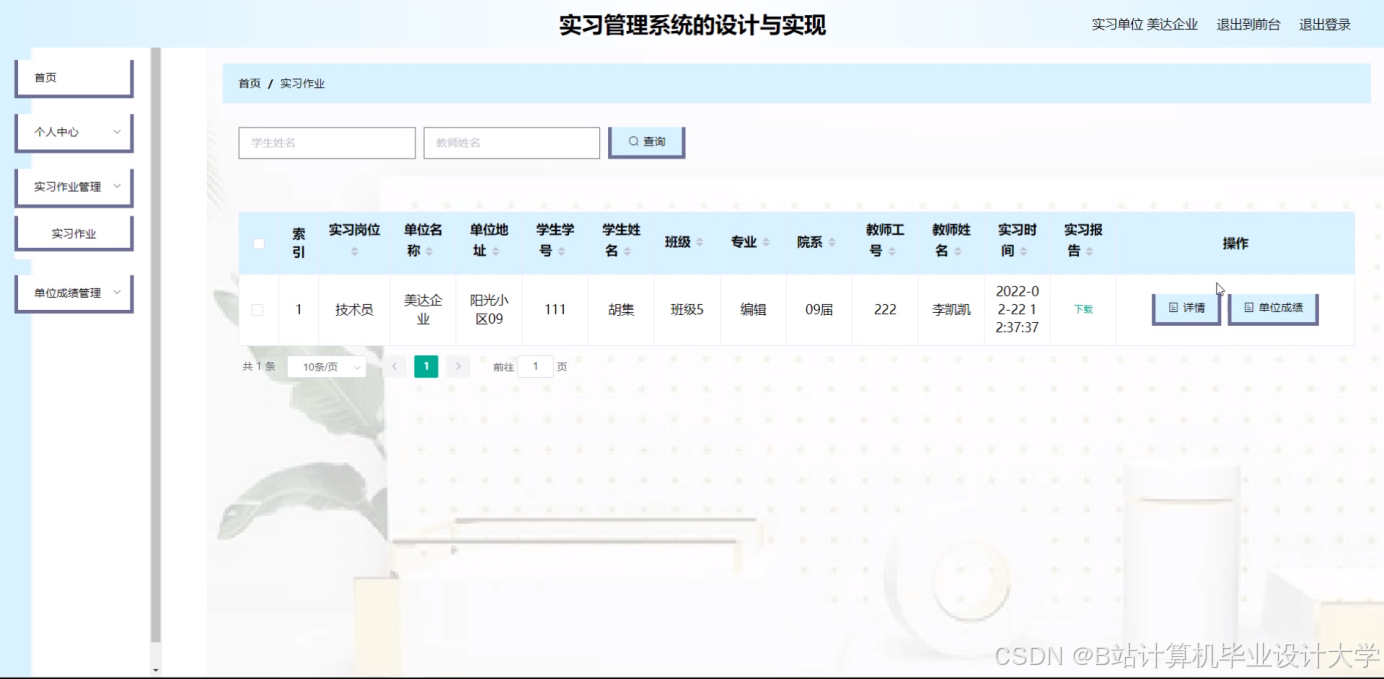Click 阳光小区09 cell
This screenshot has width=1384, height=679.
489,310
